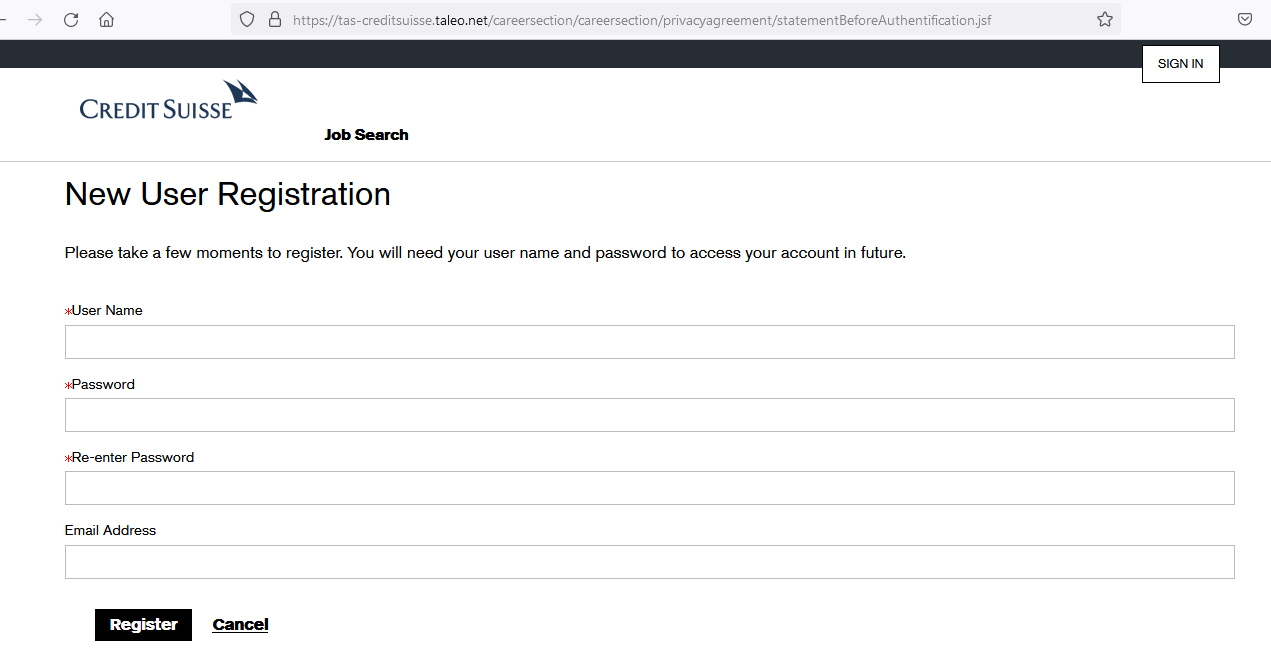Click inside the Email Address input box
The width and height of the screenshot is (1271, 656).
[x=649, y=562]
